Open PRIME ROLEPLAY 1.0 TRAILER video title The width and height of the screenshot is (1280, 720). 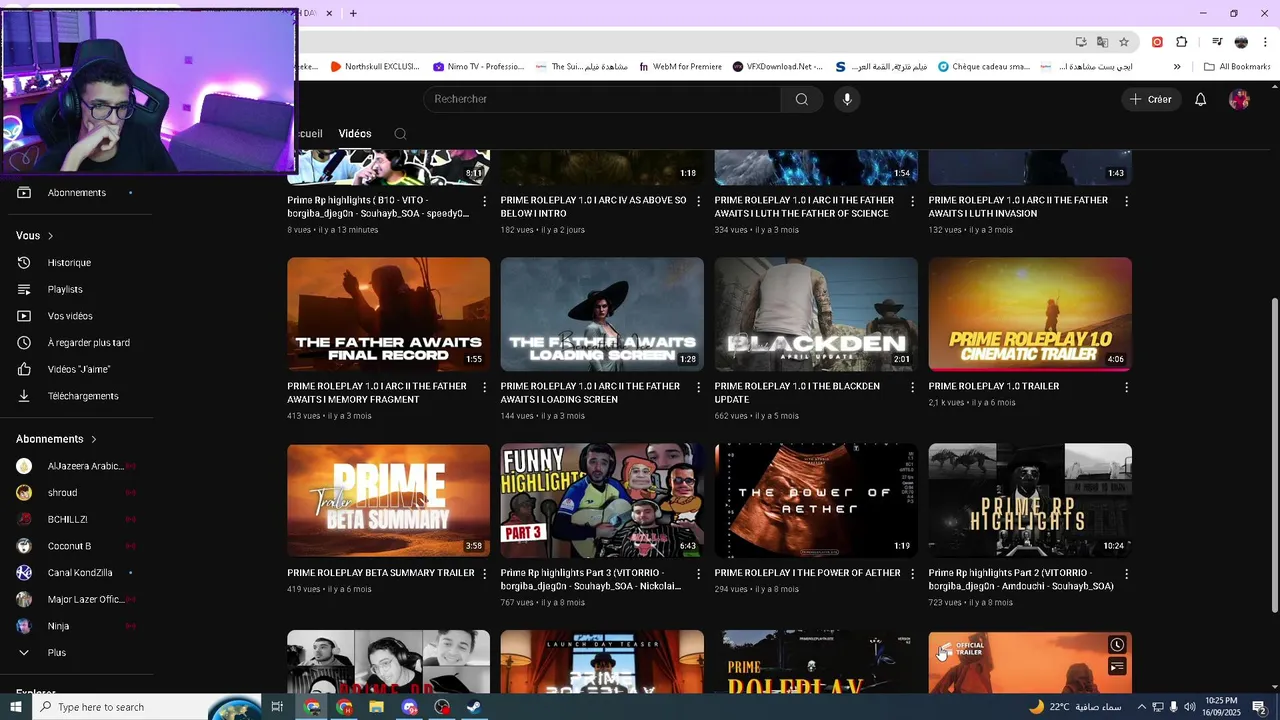(x=993, y=386)
